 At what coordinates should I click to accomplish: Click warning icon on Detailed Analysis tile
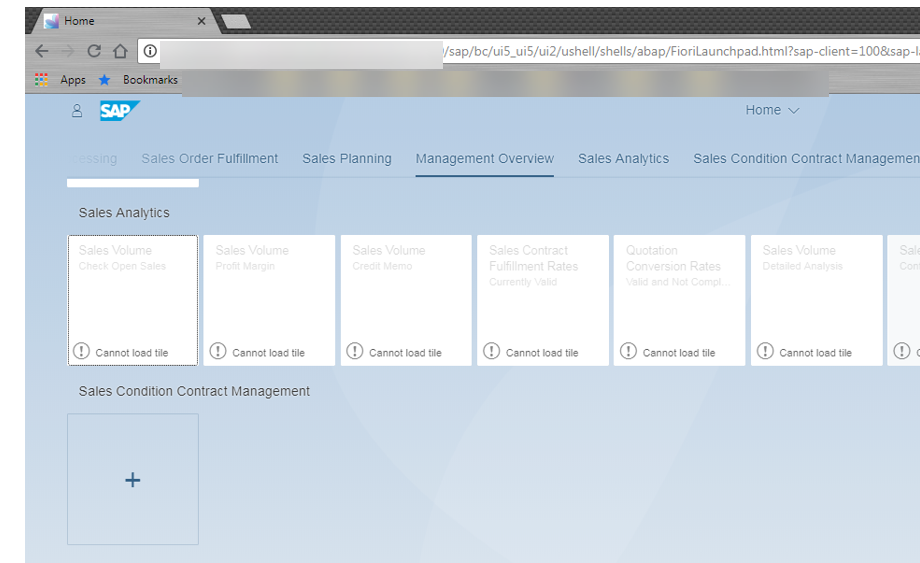765,351
